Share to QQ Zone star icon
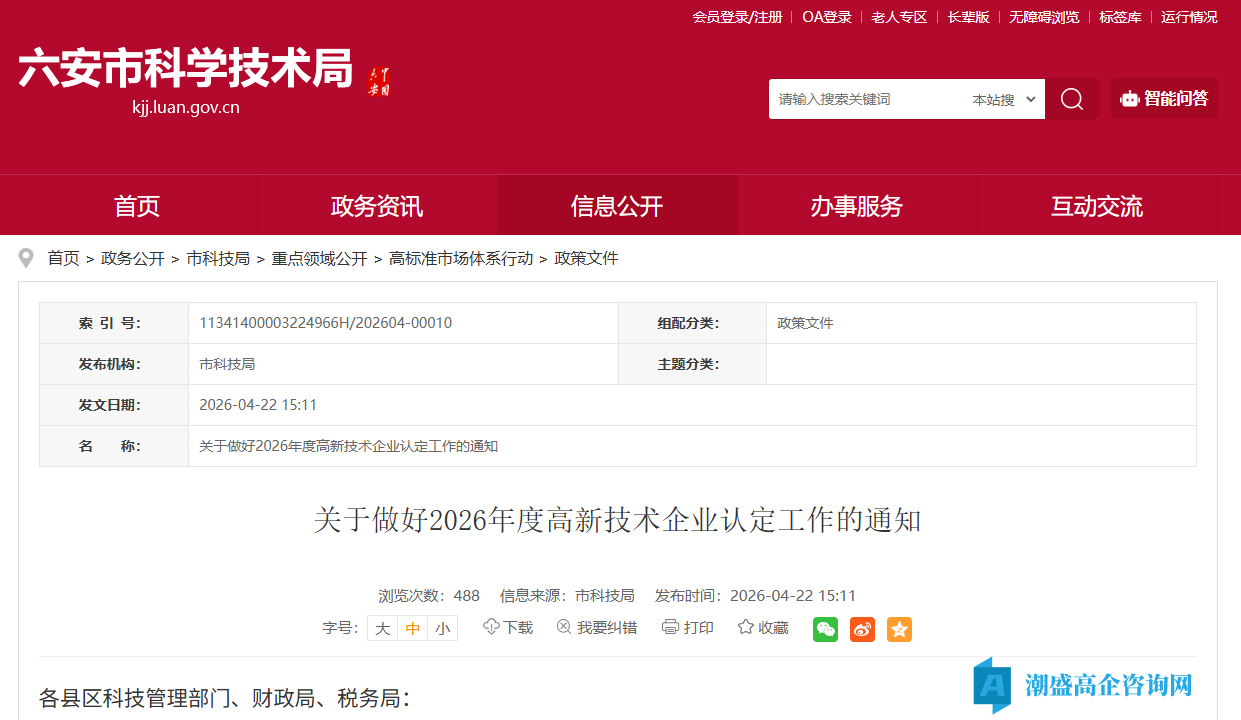 (x=899, y=629)
